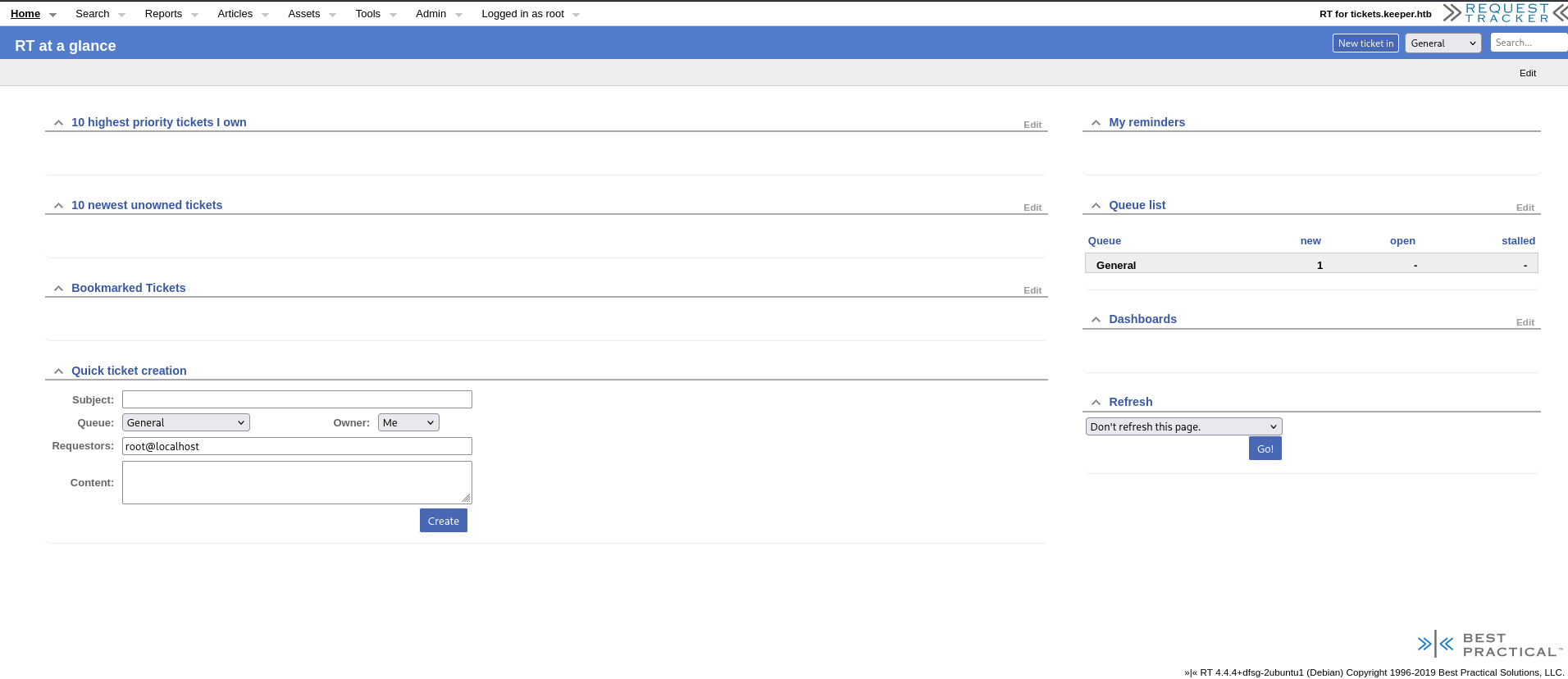Open the Owner dropdown set to Me
1568x679 pixels.
pyautogui.click(x=408, y=422)
